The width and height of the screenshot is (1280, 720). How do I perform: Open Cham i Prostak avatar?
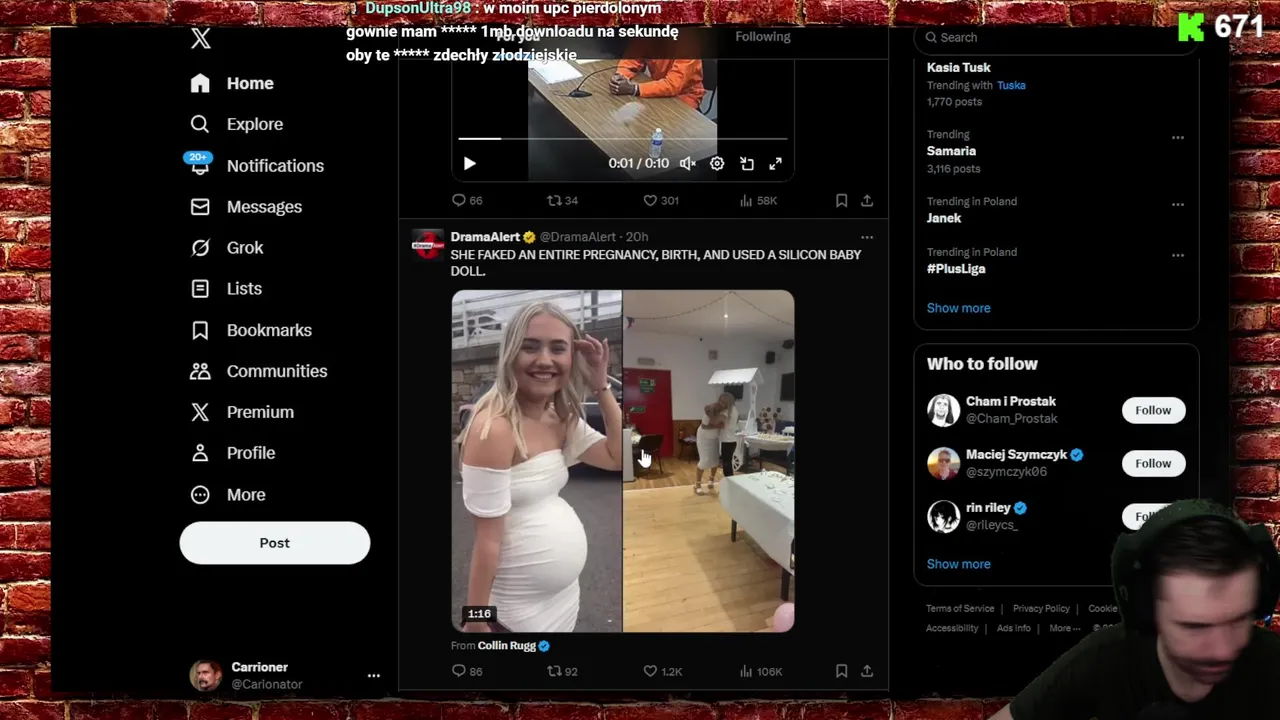[x=943, y=410]
